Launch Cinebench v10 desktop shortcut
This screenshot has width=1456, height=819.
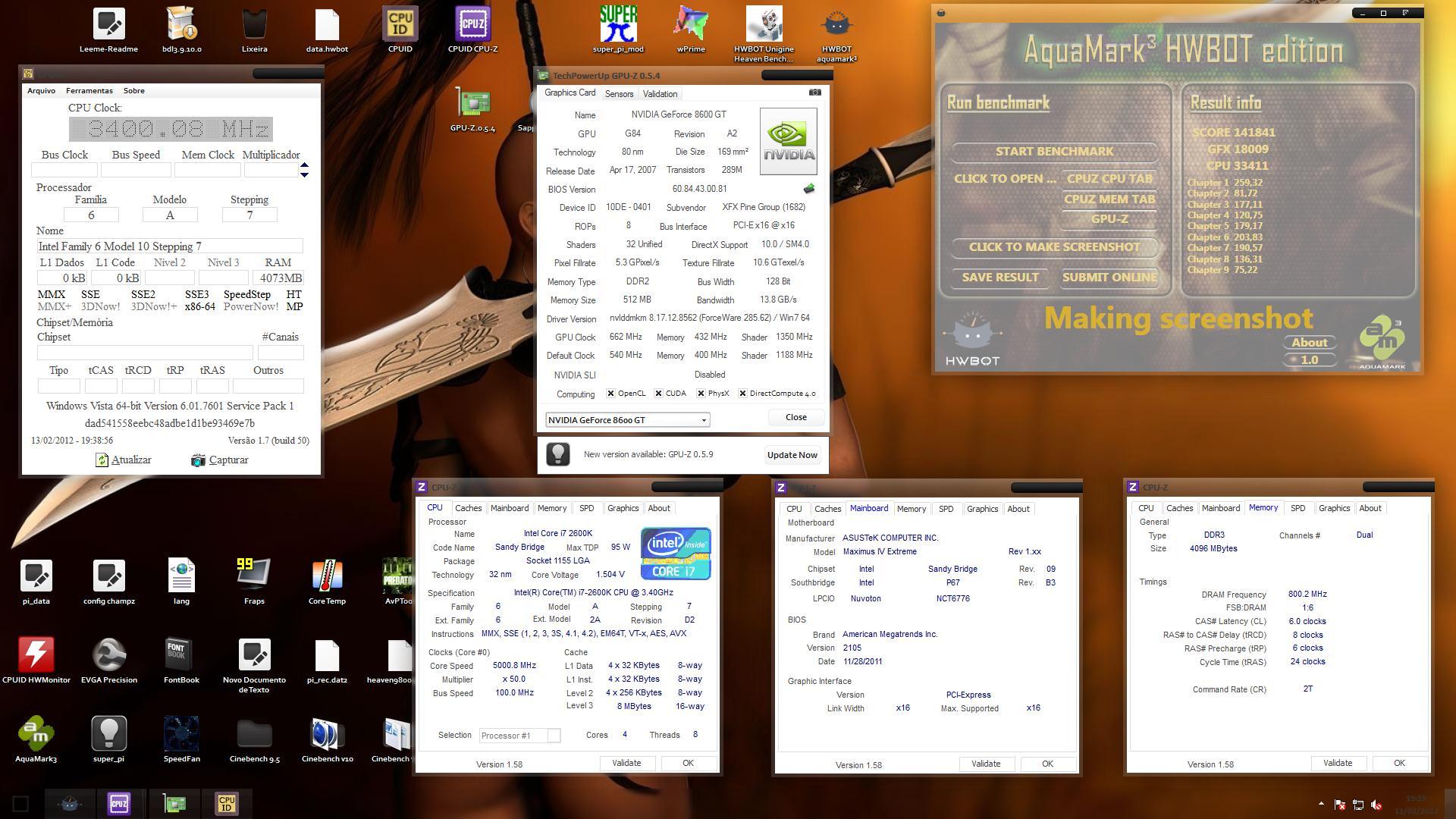click(x=327, y=739)
